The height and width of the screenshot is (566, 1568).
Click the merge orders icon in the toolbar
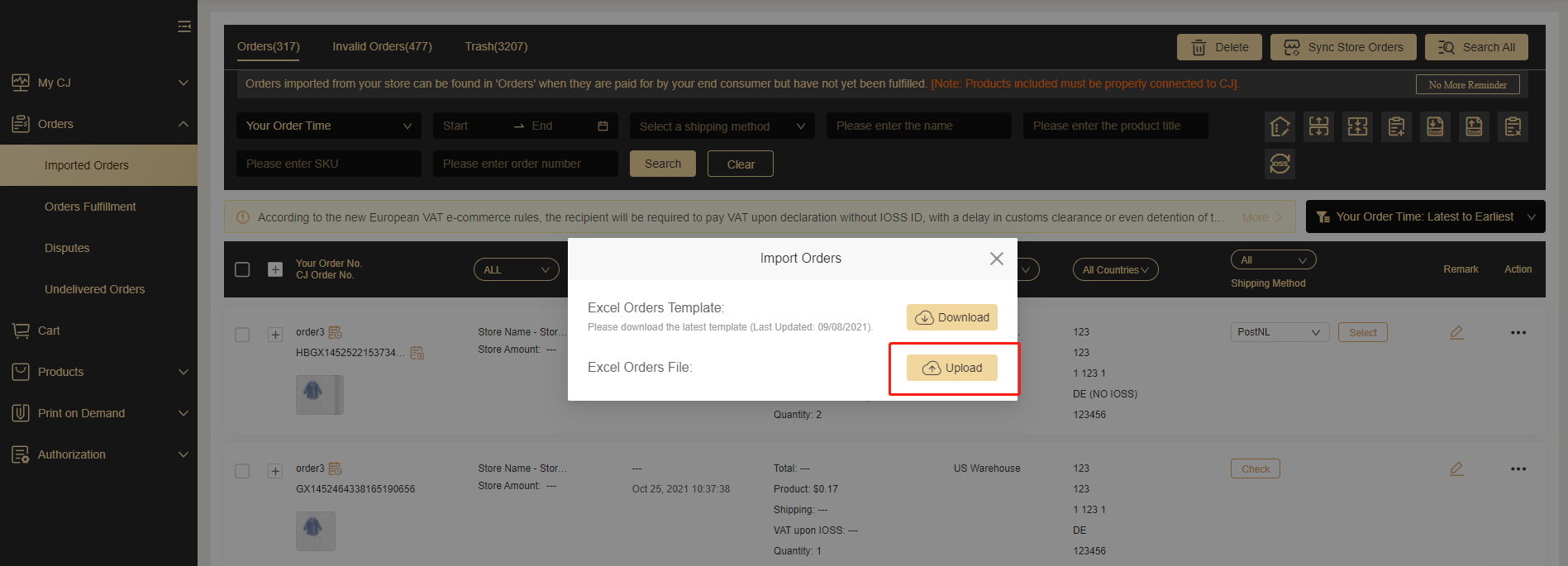[x=1357, y=126]
